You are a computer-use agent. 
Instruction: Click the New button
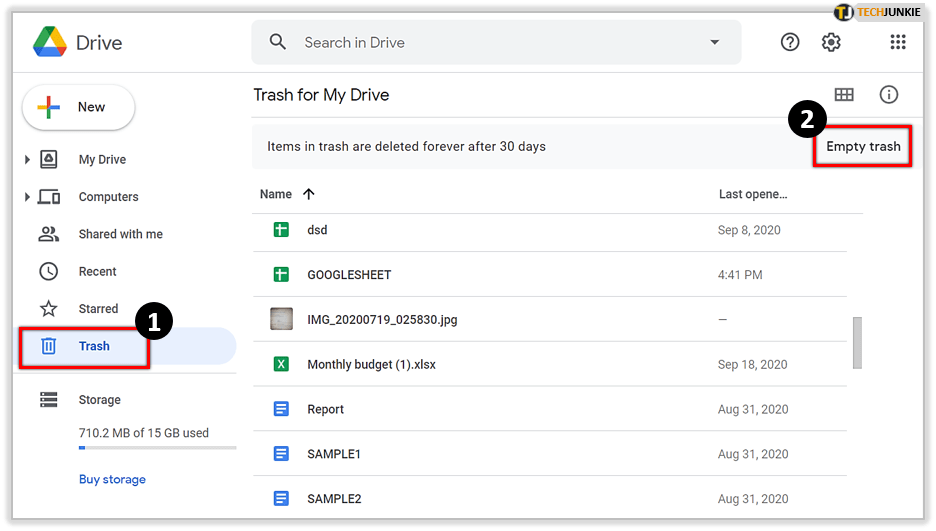point(78,107)
